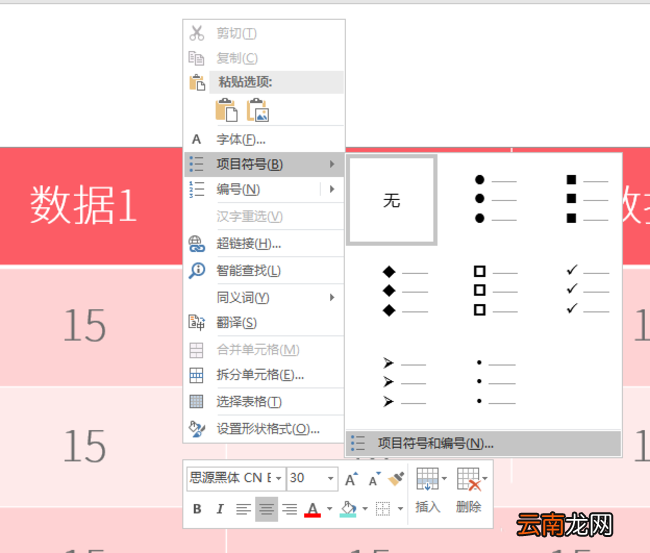Apply red font color swatch

coord(313,509)
